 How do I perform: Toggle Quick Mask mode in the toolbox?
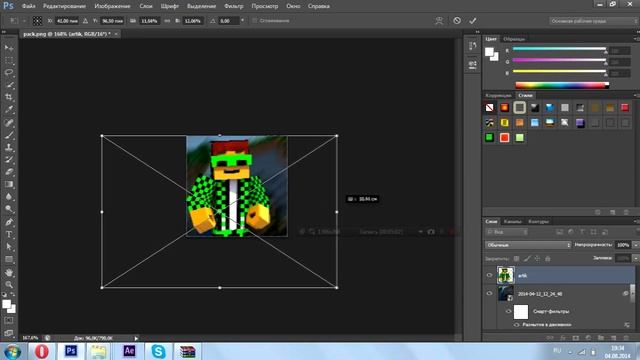pyautogui.click(x=9, y=321)
